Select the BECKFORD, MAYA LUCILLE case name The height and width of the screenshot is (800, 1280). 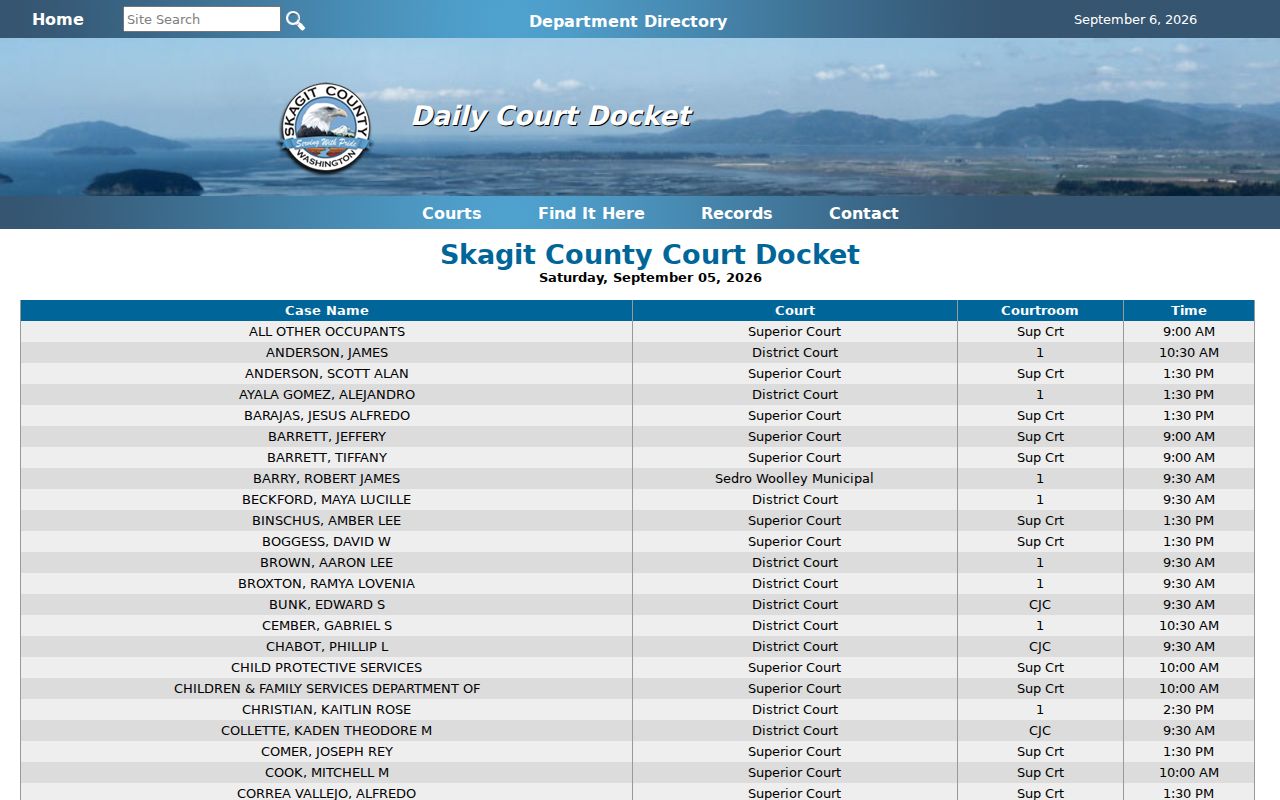pos(327,499)
